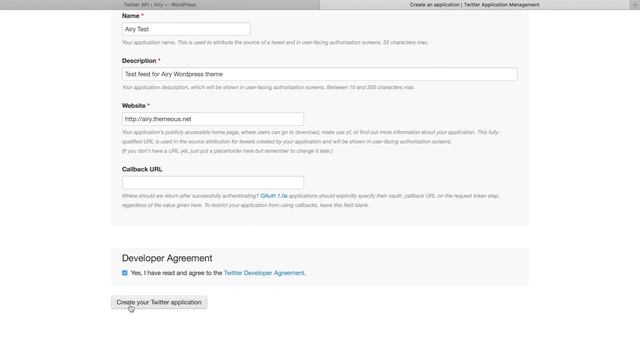Uncheck the Developer Agreement checkbox

click(x=124, y=273)
